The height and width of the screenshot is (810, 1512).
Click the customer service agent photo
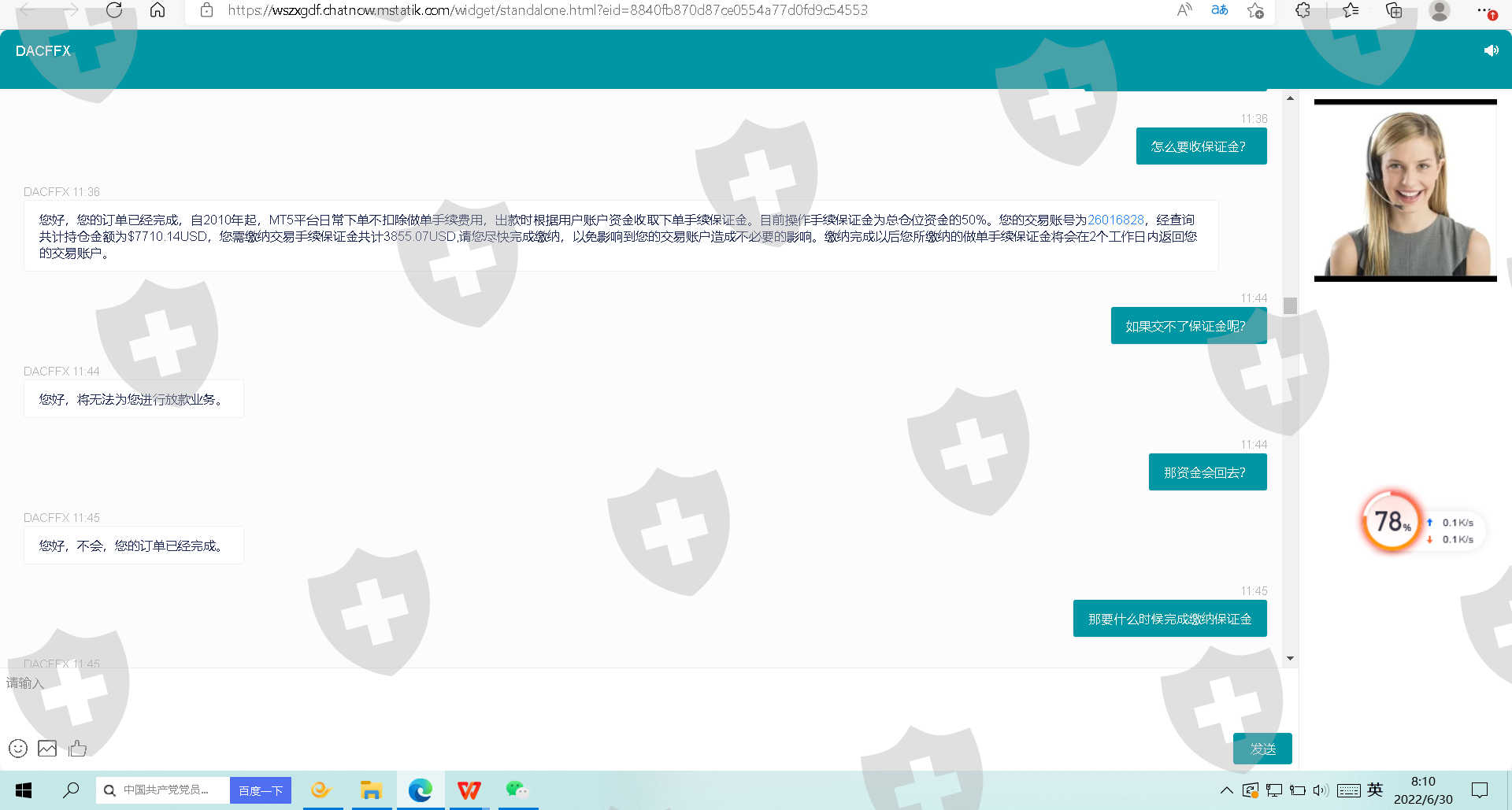pos(1405,190)
